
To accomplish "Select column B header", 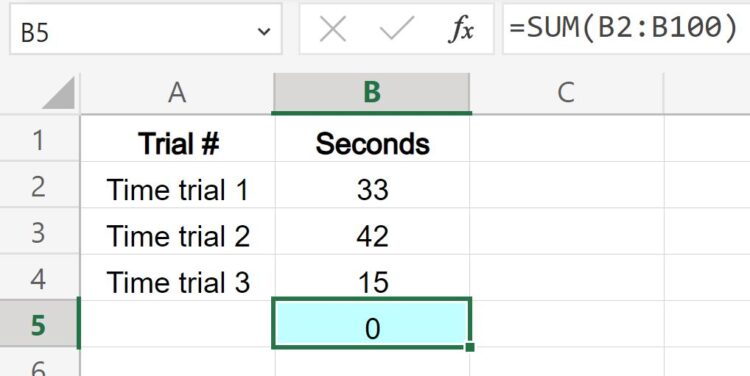I will 372,93.
